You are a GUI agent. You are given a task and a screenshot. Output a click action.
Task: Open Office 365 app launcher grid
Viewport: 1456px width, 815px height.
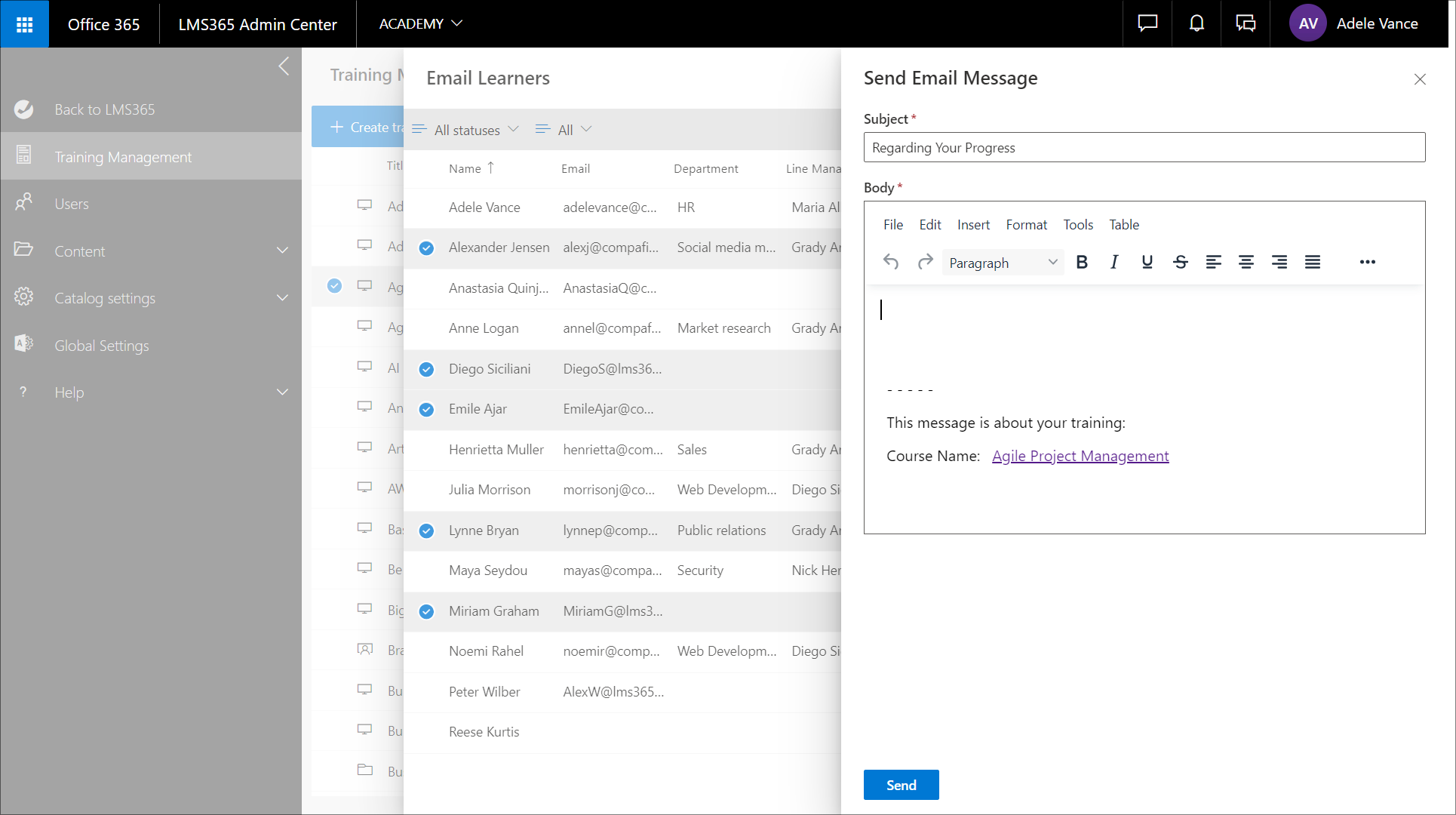24,23
